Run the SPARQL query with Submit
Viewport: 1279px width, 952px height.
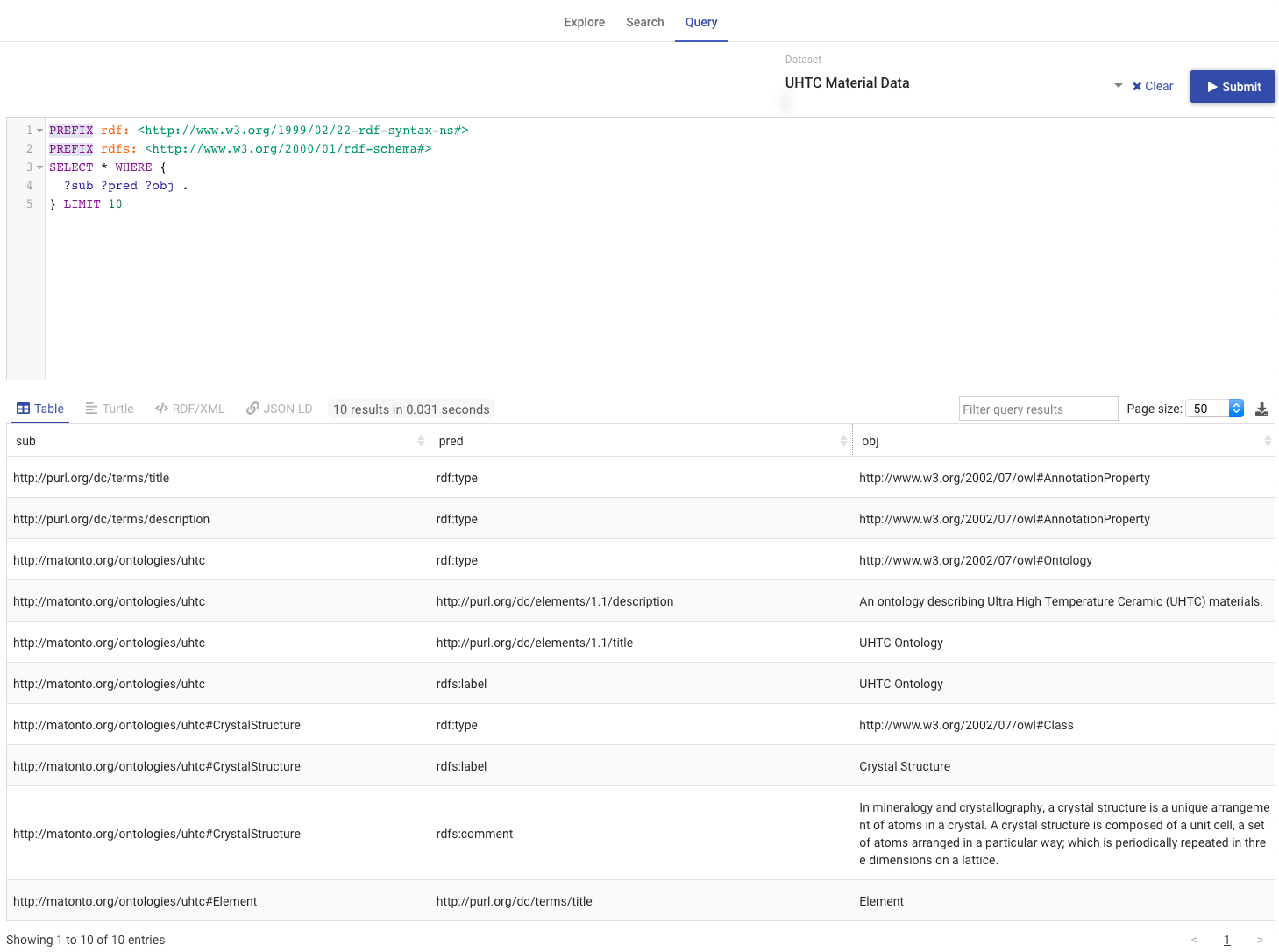(1232, 86)
